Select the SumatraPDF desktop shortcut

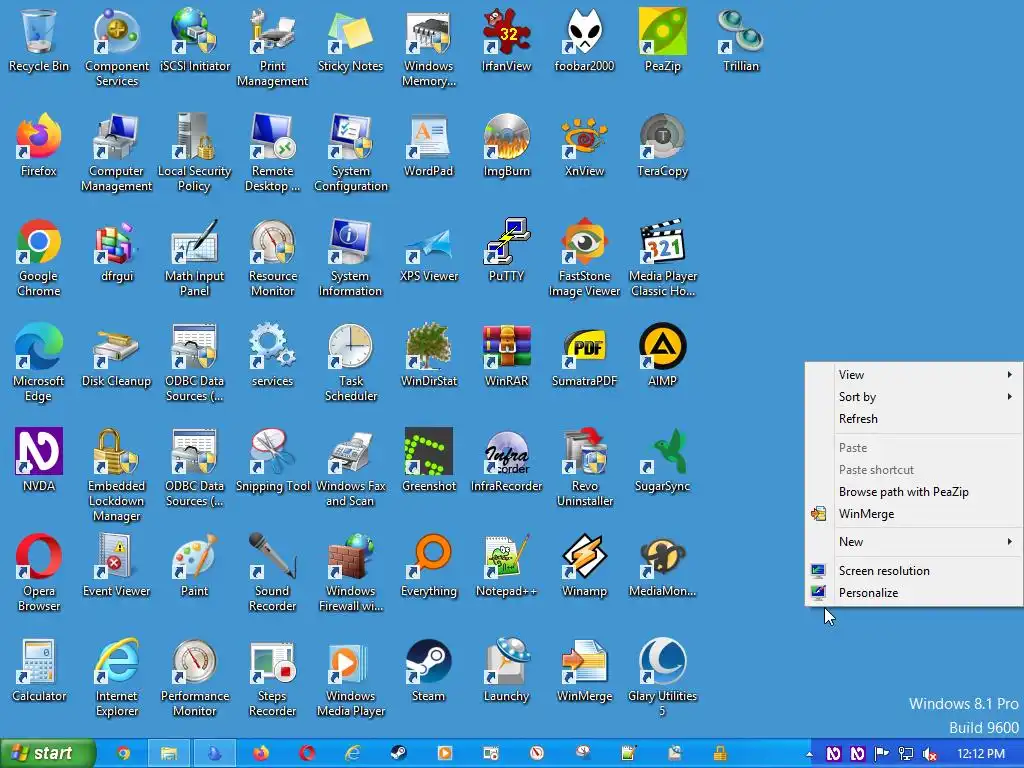tap(584, 356)
